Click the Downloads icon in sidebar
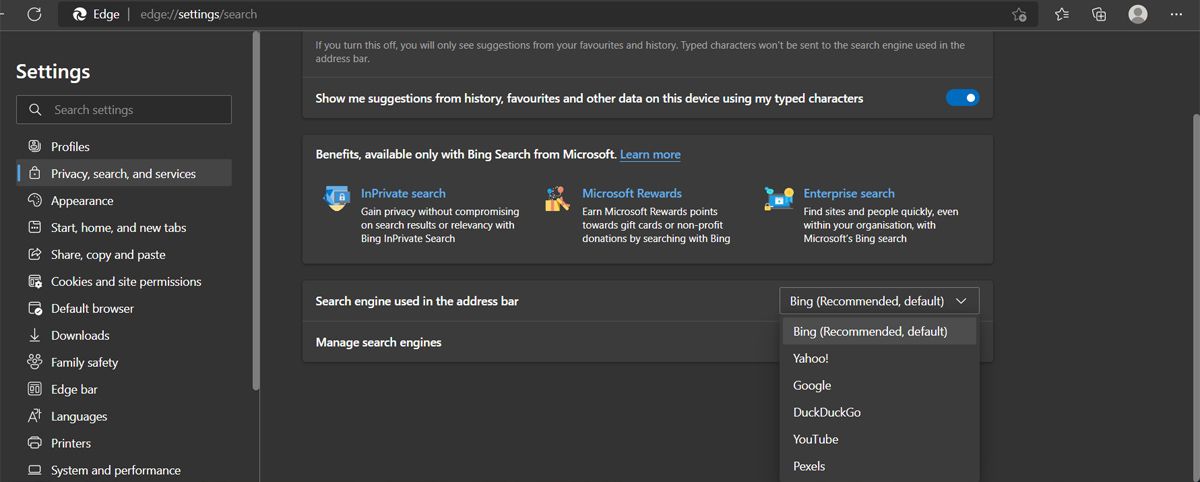 pyautogui.click(x=35, y=336)
